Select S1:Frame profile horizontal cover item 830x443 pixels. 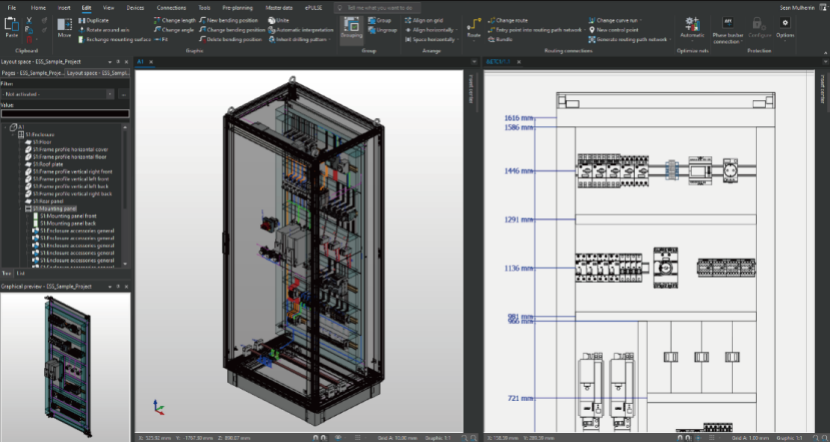click(x=70, y=149)
